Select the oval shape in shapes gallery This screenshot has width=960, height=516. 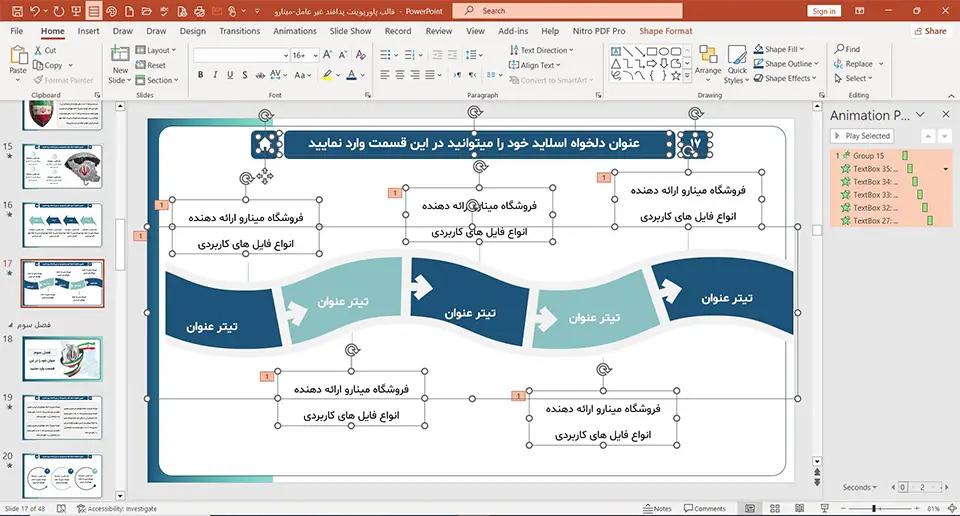(664, 51)
